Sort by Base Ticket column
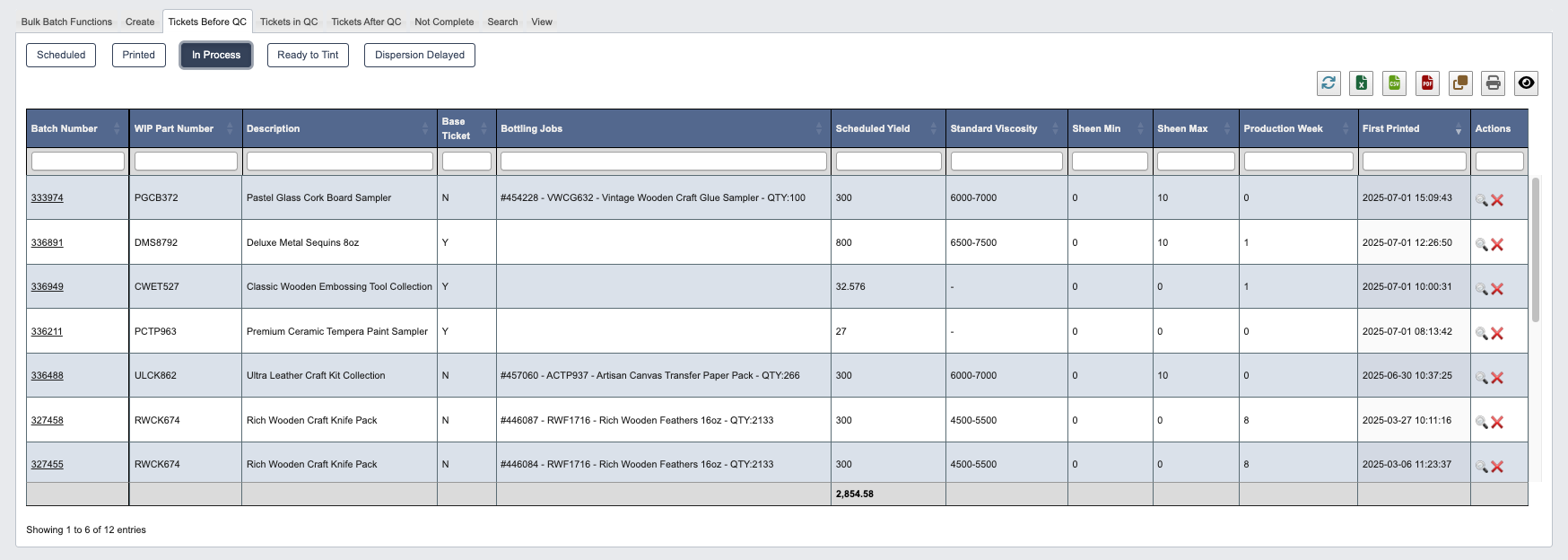 click(466, 128)
